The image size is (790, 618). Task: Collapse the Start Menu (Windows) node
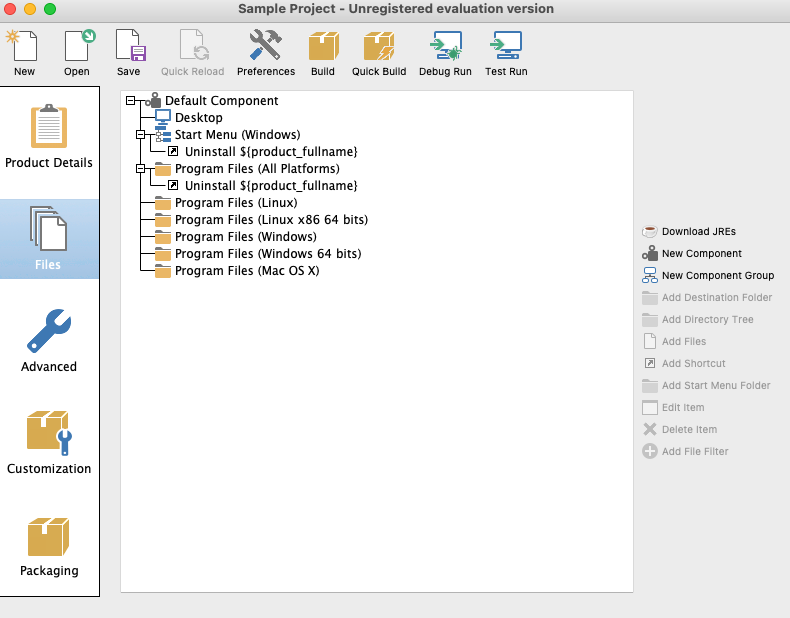[x=141, y=135]
